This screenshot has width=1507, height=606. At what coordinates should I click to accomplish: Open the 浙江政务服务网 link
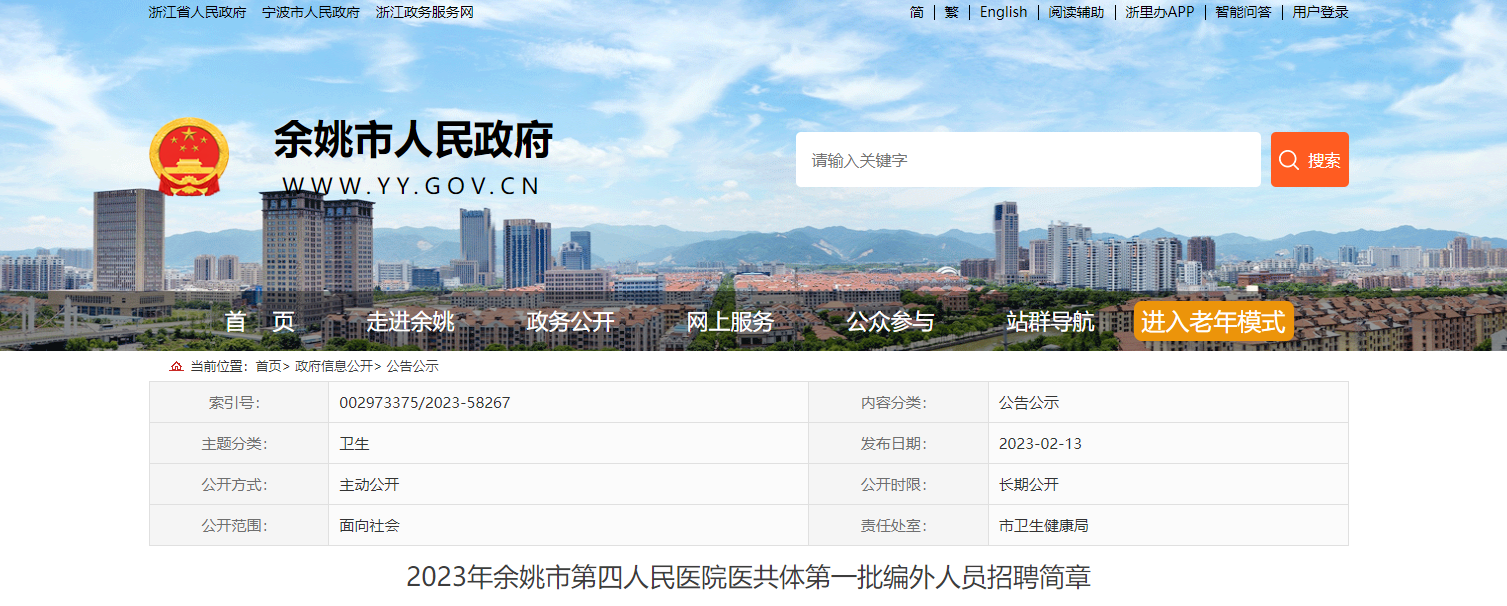click(x=425, y=12)
